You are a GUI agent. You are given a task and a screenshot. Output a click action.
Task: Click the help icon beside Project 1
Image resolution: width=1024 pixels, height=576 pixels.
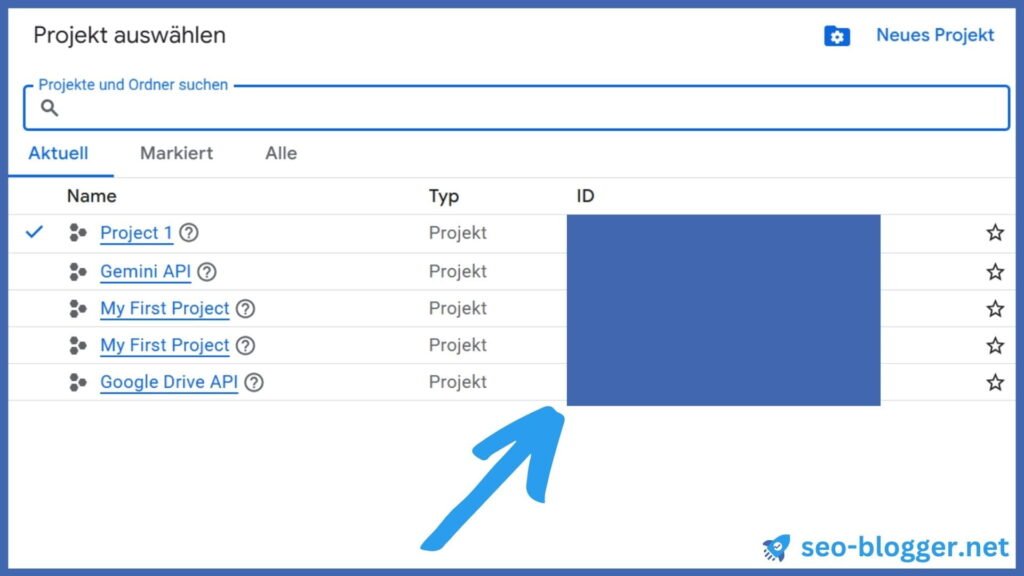(189, 232)
